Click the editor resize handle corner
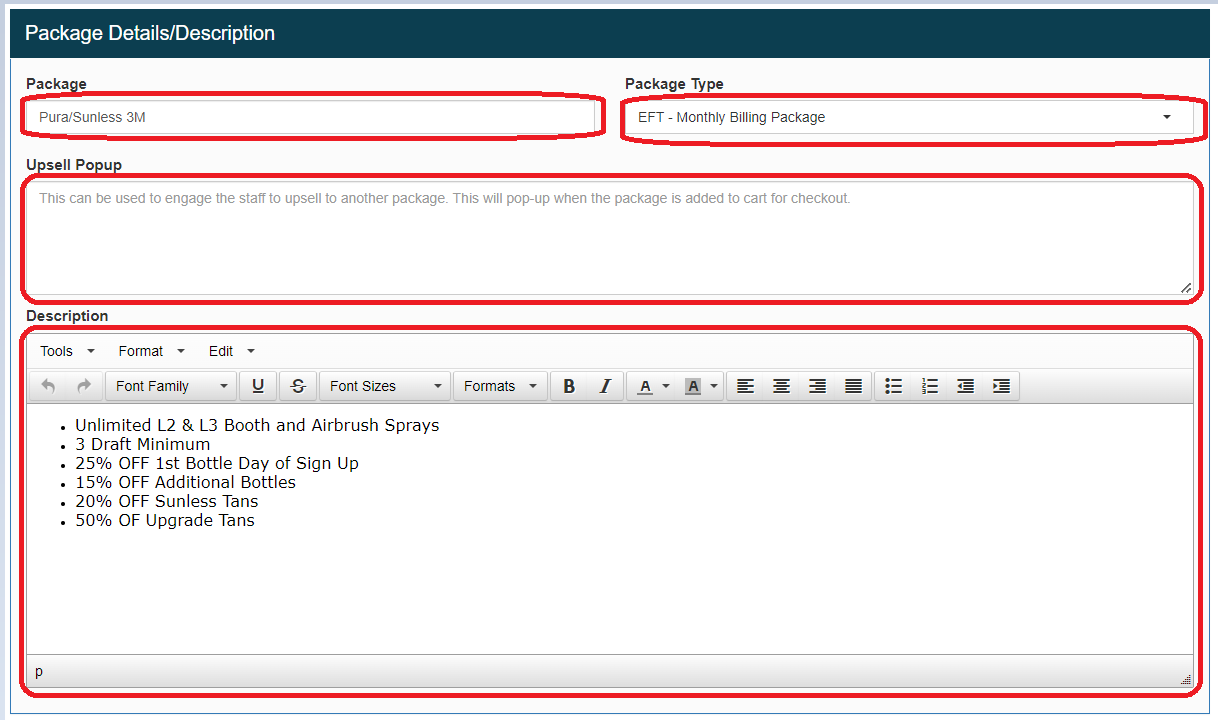 point(1186,678)
